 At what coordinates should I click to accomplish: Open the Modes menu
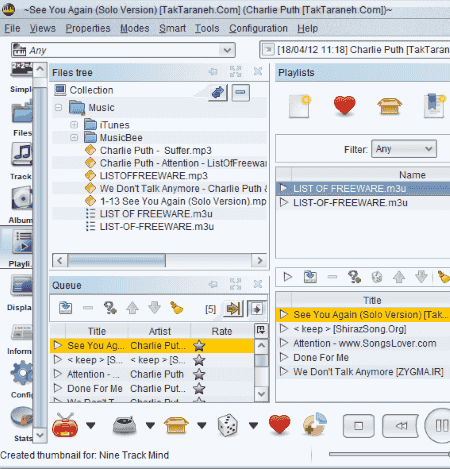coord(135,28)
